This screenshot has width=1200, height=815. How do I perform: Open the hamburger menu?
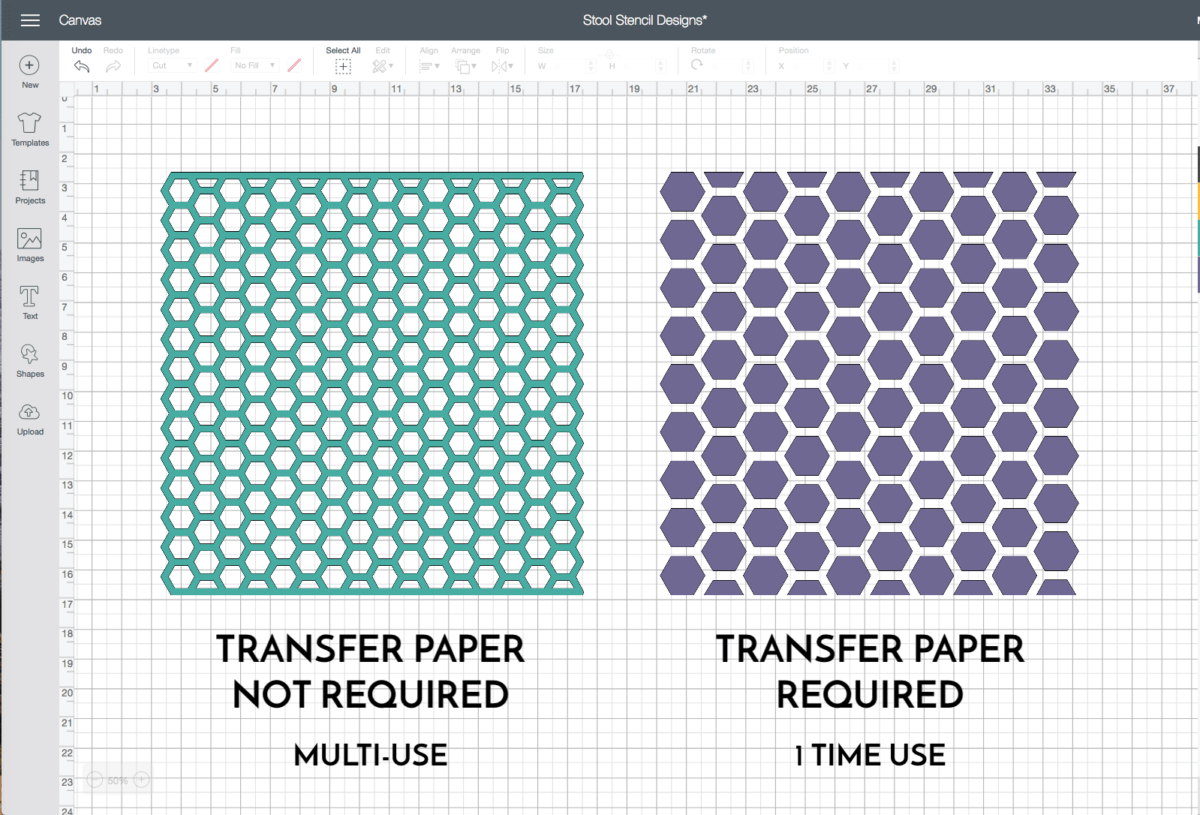pos(29,19)
